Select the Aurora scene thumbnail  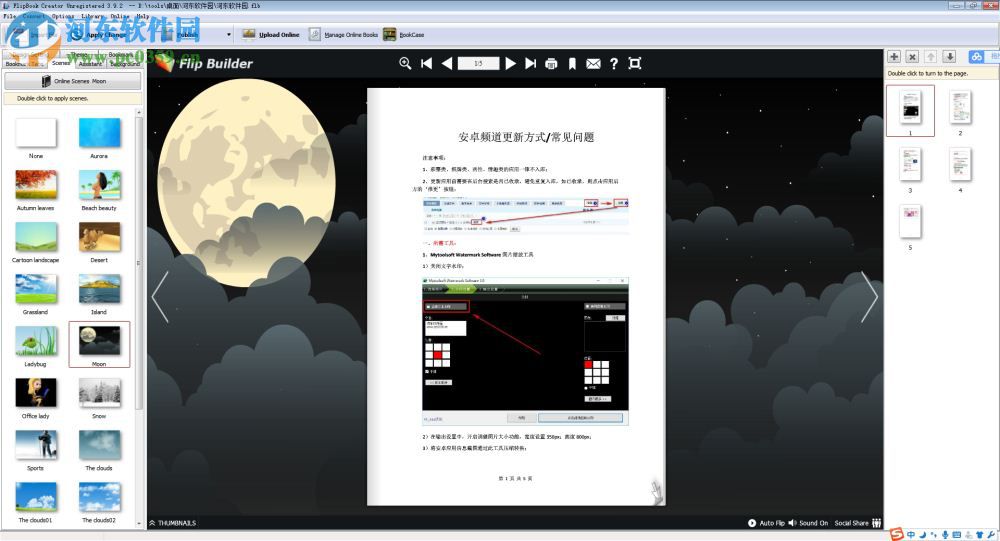99,134
